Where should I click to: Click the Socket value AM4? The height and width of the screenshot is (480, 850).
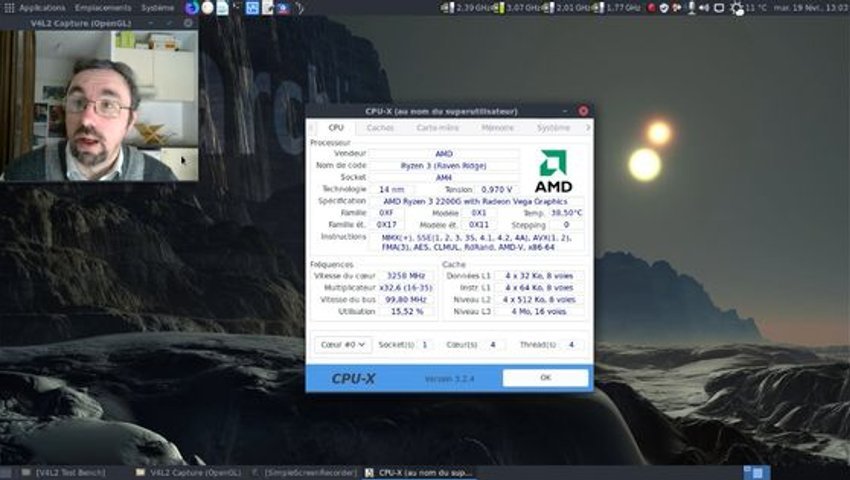click(443, 178)
